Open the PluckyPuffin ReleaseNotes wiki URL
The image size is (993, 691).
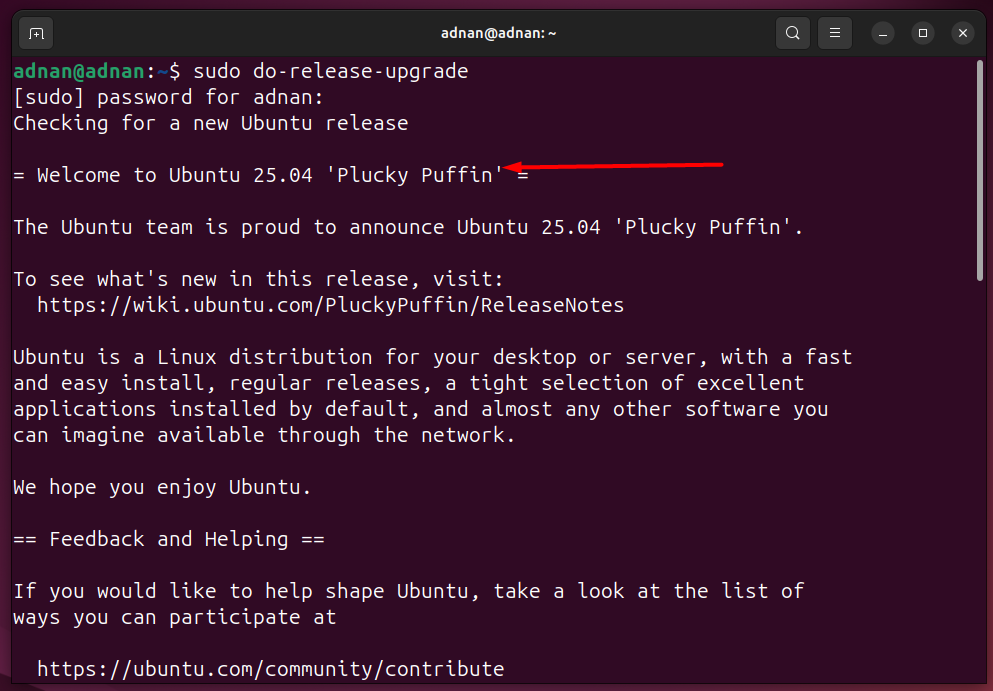point(331,305)
